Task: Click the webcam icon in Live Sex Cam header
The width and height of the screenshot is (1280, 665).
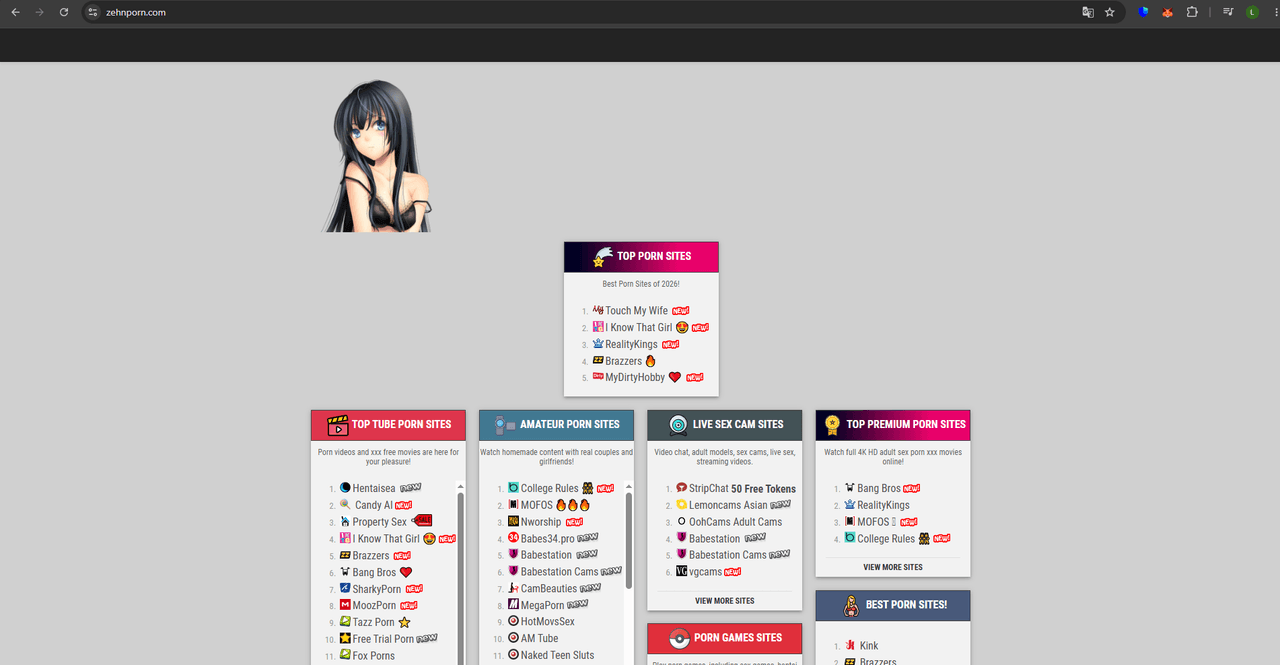Action: (x=678, y=424)
